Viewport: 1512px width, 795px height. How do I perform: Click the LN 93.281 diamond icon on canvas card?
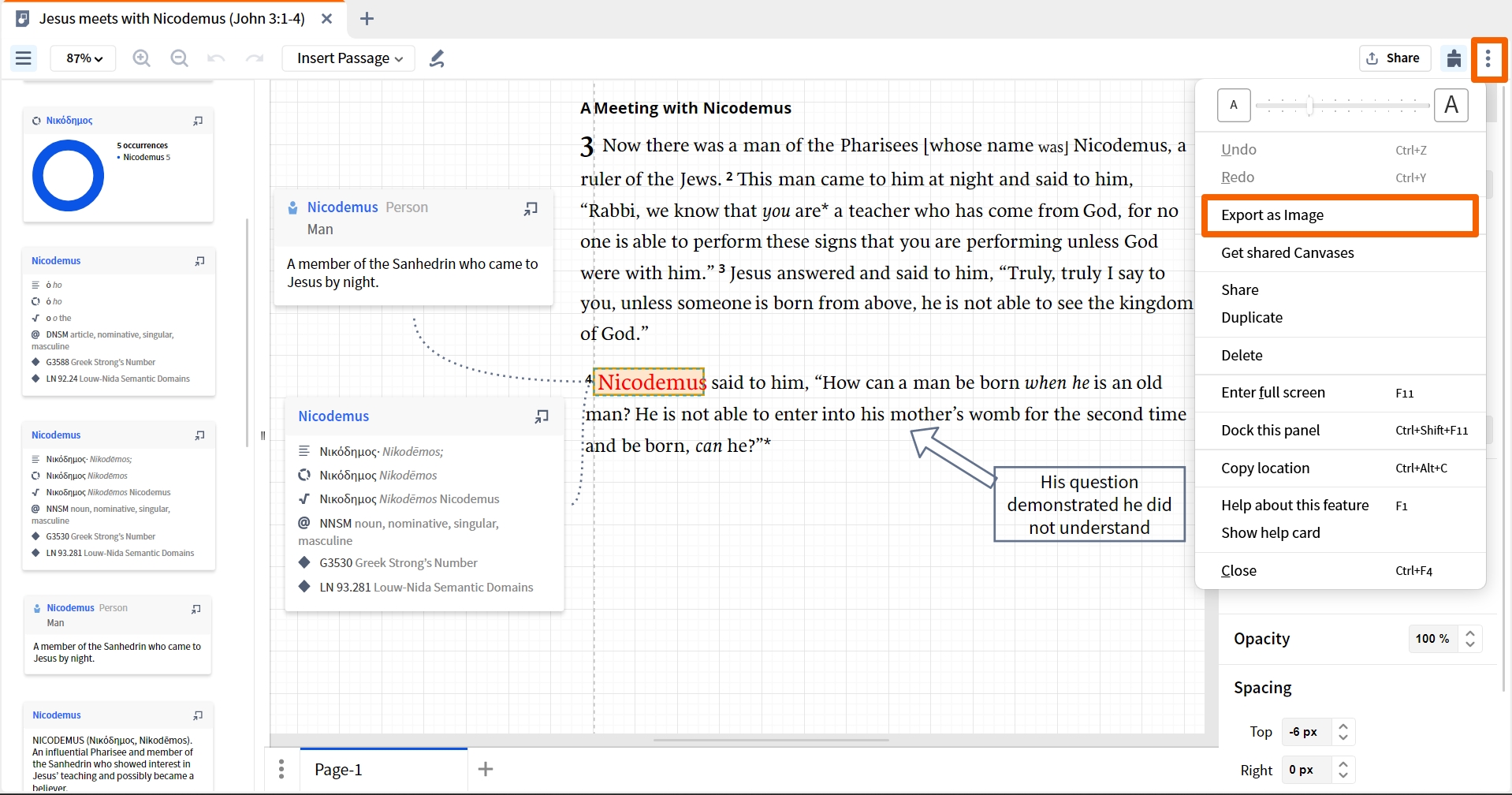tap(304, 587)
